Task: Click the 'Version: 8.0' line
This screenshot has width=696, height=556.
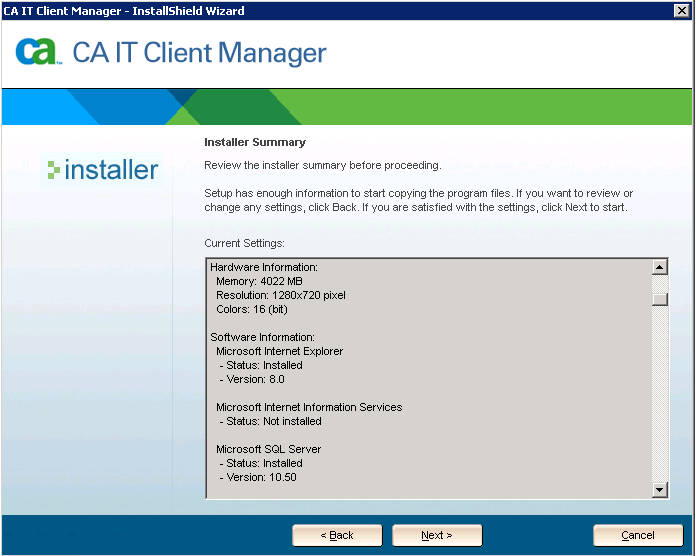Action: [252, 379]
